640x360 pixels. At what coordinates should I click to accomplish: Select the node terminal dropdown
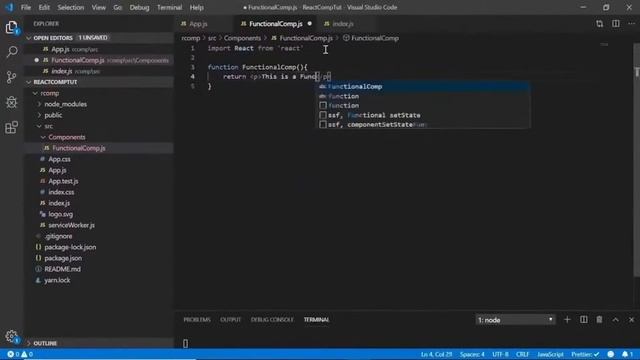(x=515, y=320)
